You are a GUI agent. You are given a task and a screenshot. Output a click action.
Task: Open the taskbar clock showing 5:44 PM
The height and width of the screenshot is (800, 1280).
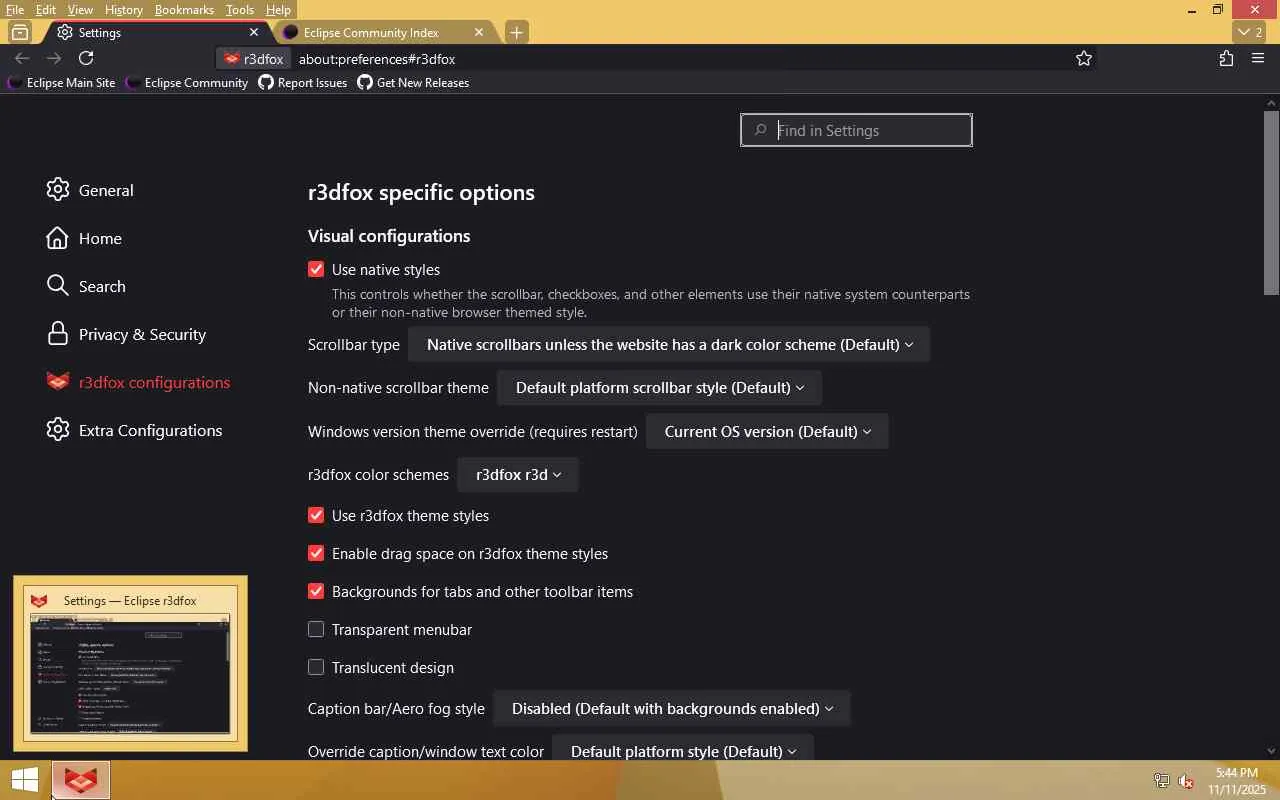tap(1237, 781)
